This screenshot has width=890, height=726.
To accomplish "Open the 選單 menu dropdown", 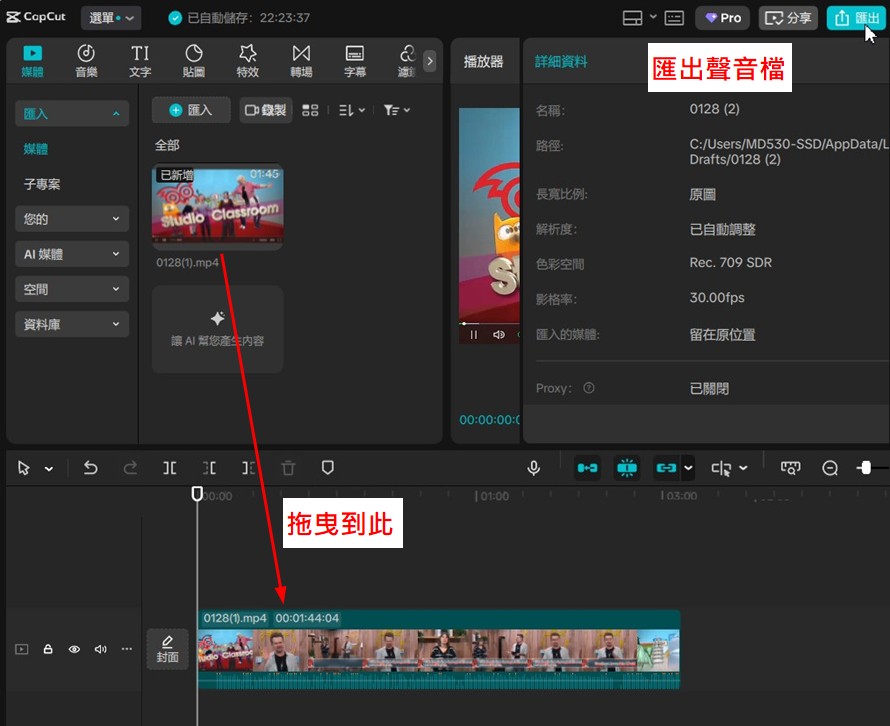I will [111, 18].
